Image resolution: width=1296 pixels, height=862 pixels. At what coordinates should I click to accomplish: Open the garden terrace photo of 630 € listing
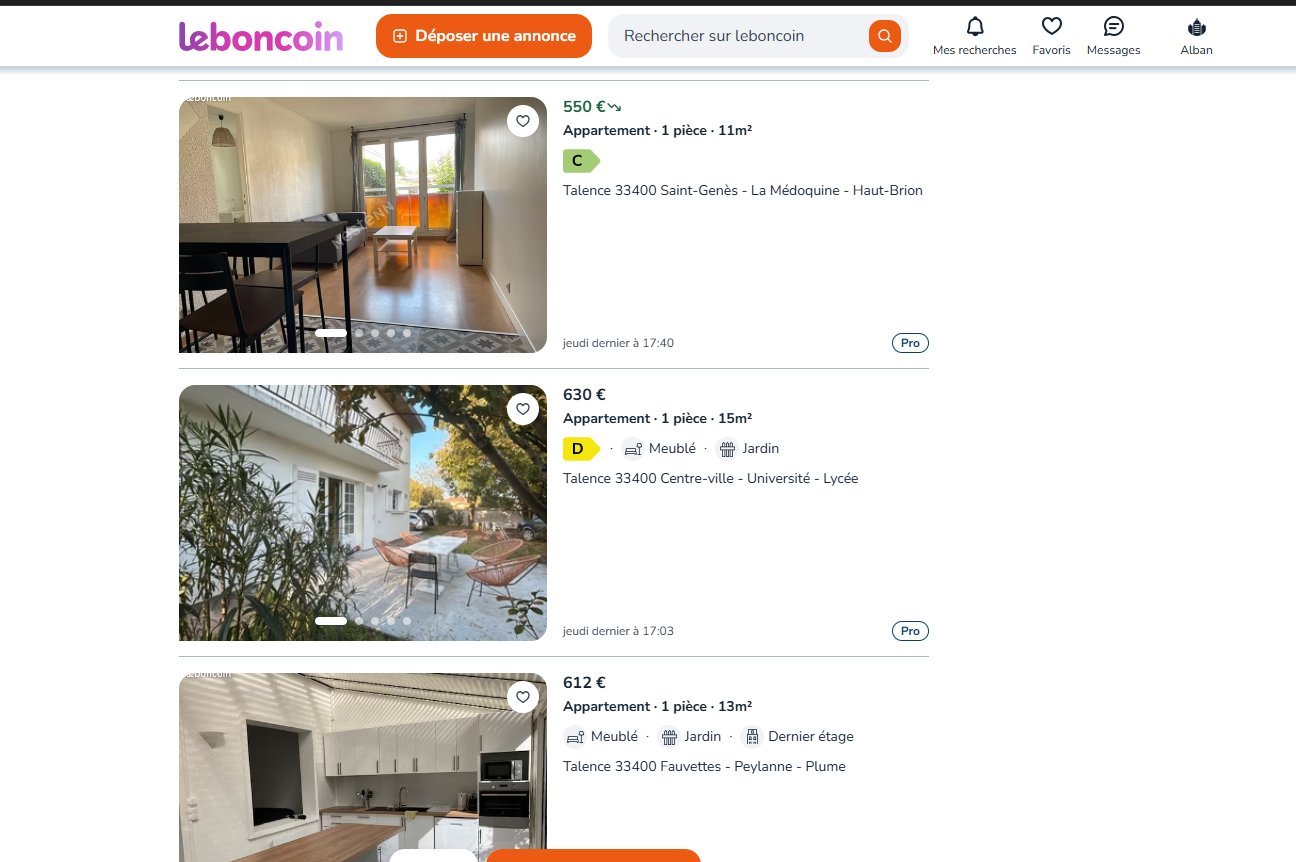(x=363, y=513)
